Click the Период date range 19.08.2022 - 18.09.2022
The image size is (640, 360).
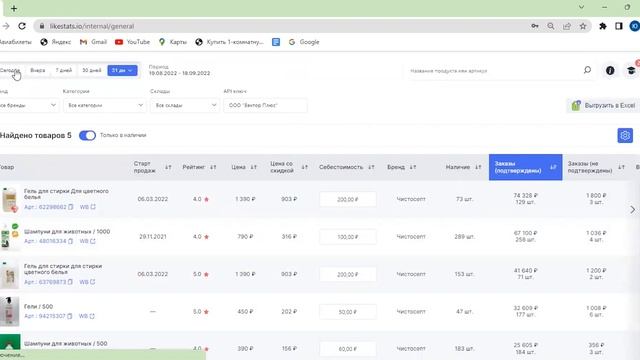(179, 73)
